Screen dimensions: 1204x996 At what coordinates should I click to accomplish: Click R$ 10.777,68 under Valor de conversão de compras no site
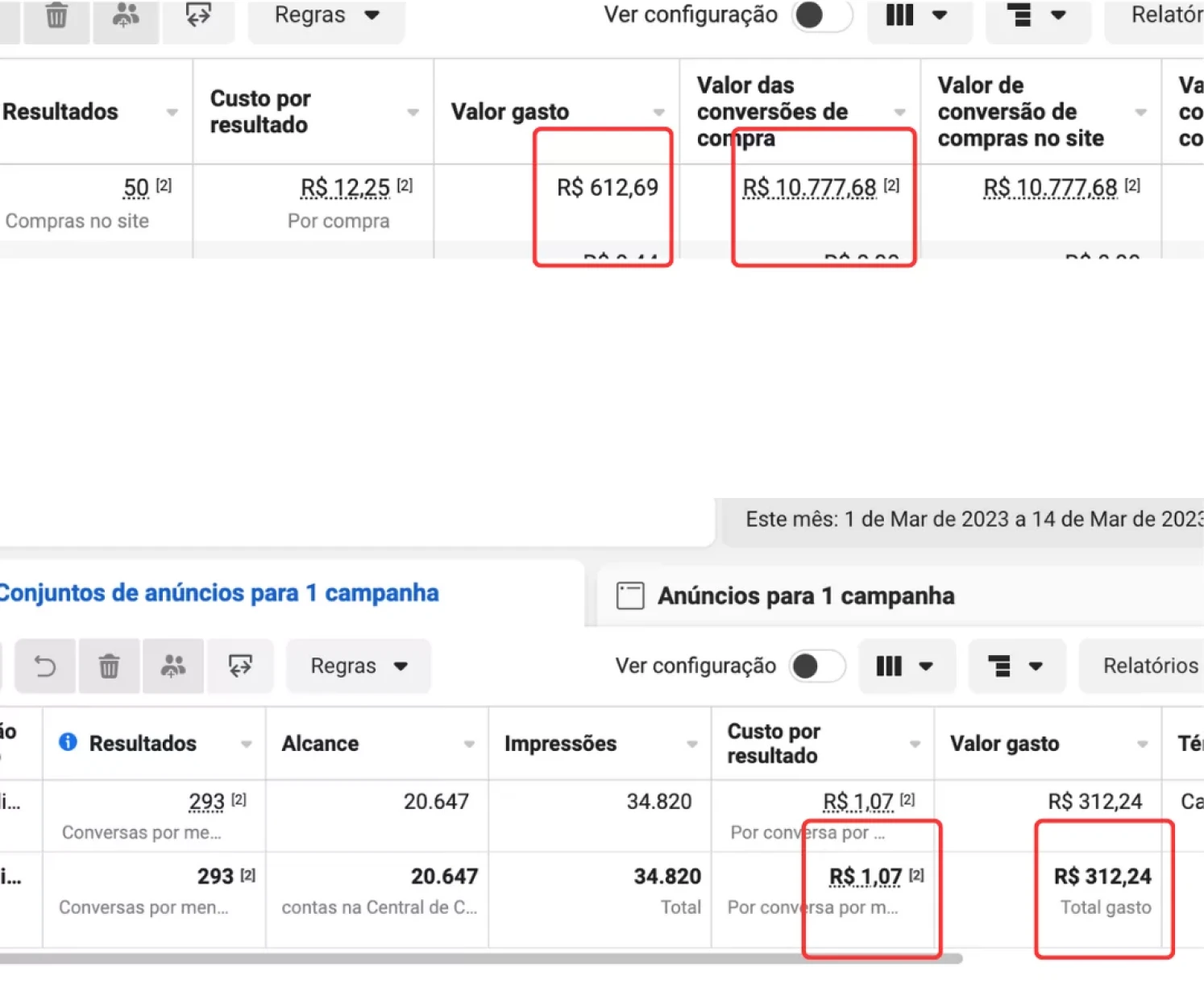coord(1050,188)
